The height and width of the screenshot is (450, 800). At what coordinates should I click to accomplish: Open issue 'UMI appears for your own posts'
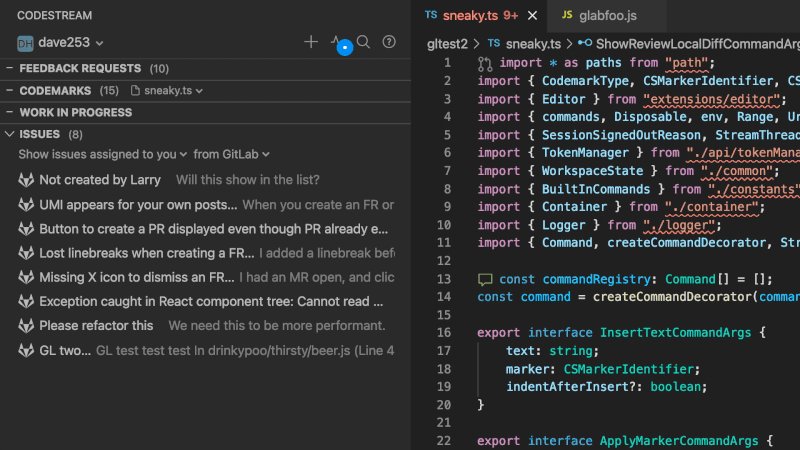click(206, 205)
